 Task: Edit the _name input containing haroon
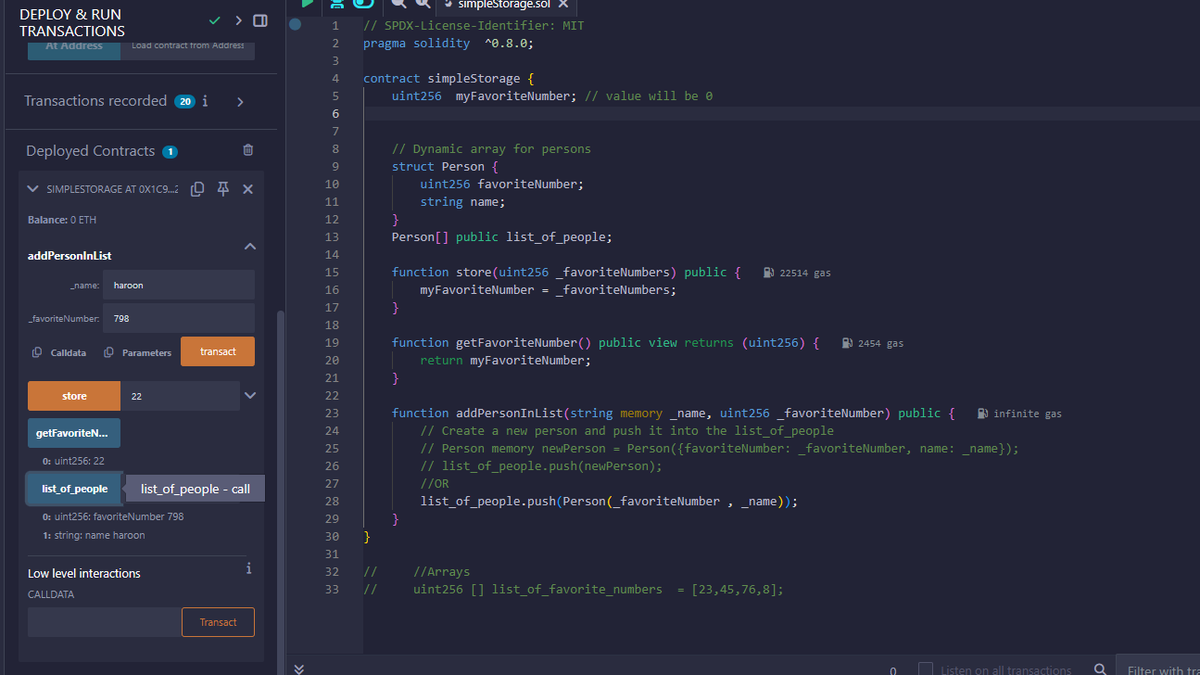click(x=180, y=285)
